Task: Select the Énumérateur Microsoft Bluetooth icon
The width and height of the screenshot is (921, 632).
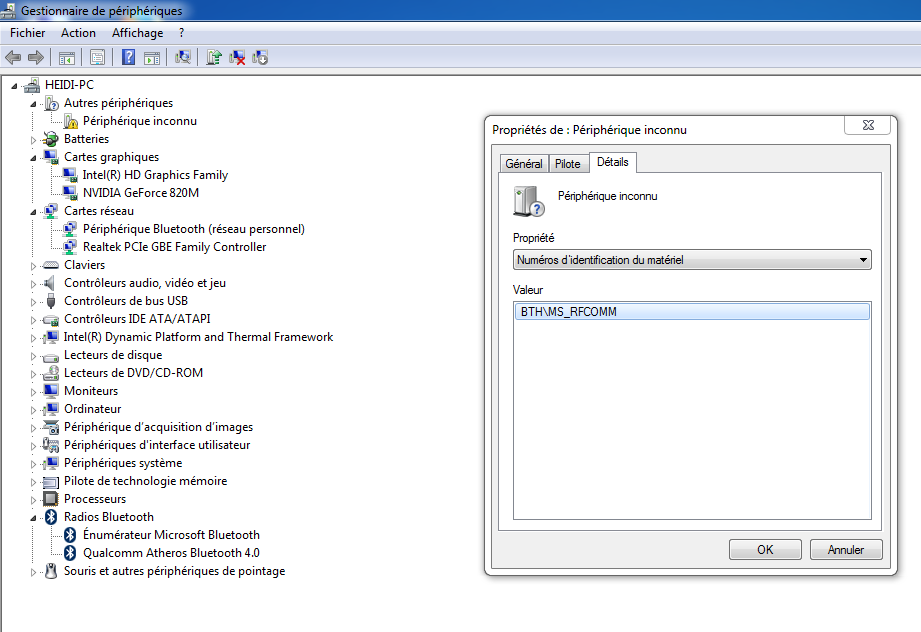Action: coord(70,534)
